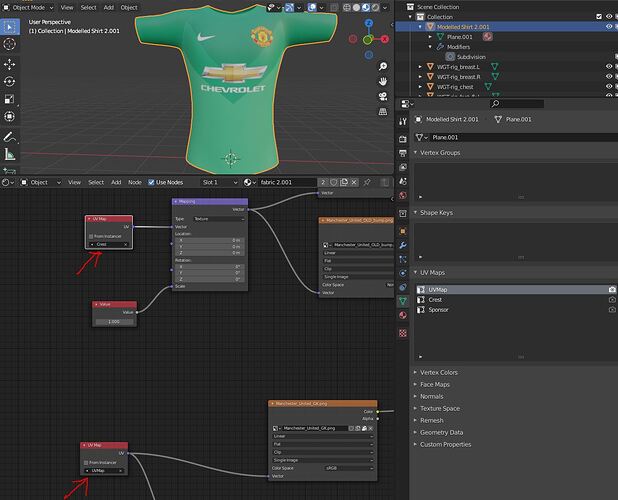Viewport: 618px width, 500px height.
Task: Toggle the Use Nodes checkbox
Action: click(x=151, y=182)
